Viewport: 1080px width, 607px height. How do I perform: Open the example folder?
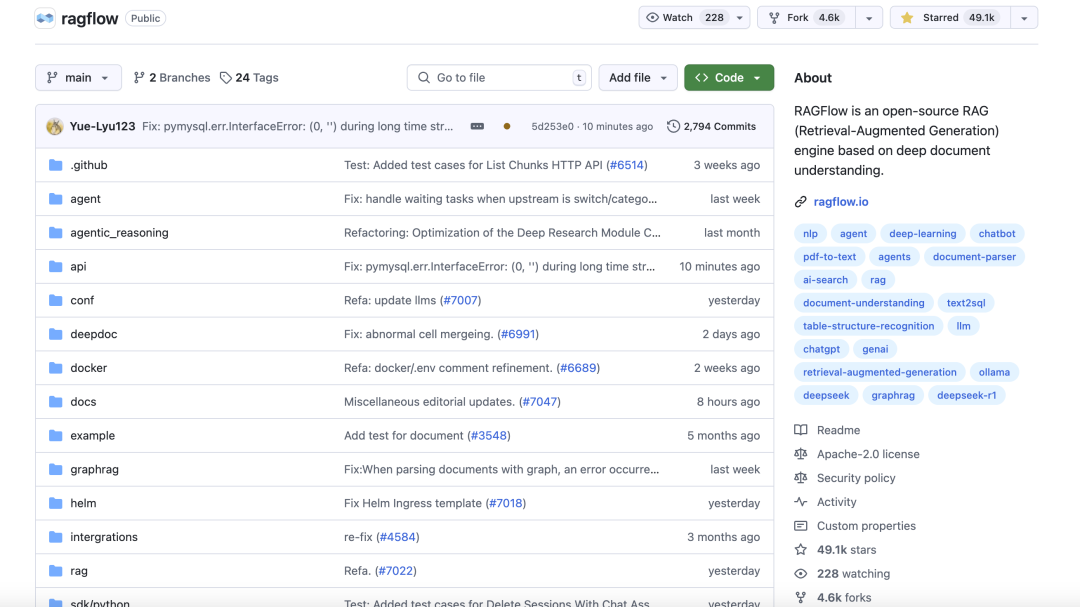[92, 435]
